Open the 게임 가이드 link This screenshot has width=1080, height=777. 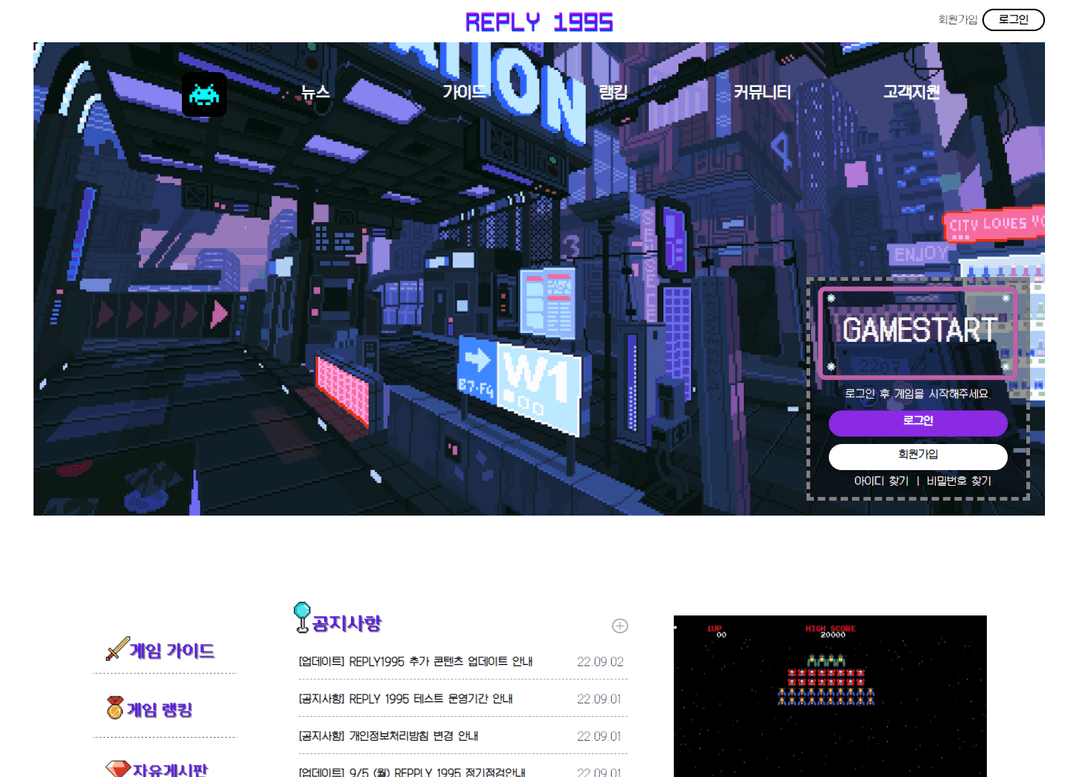click(x=172, y=651)
